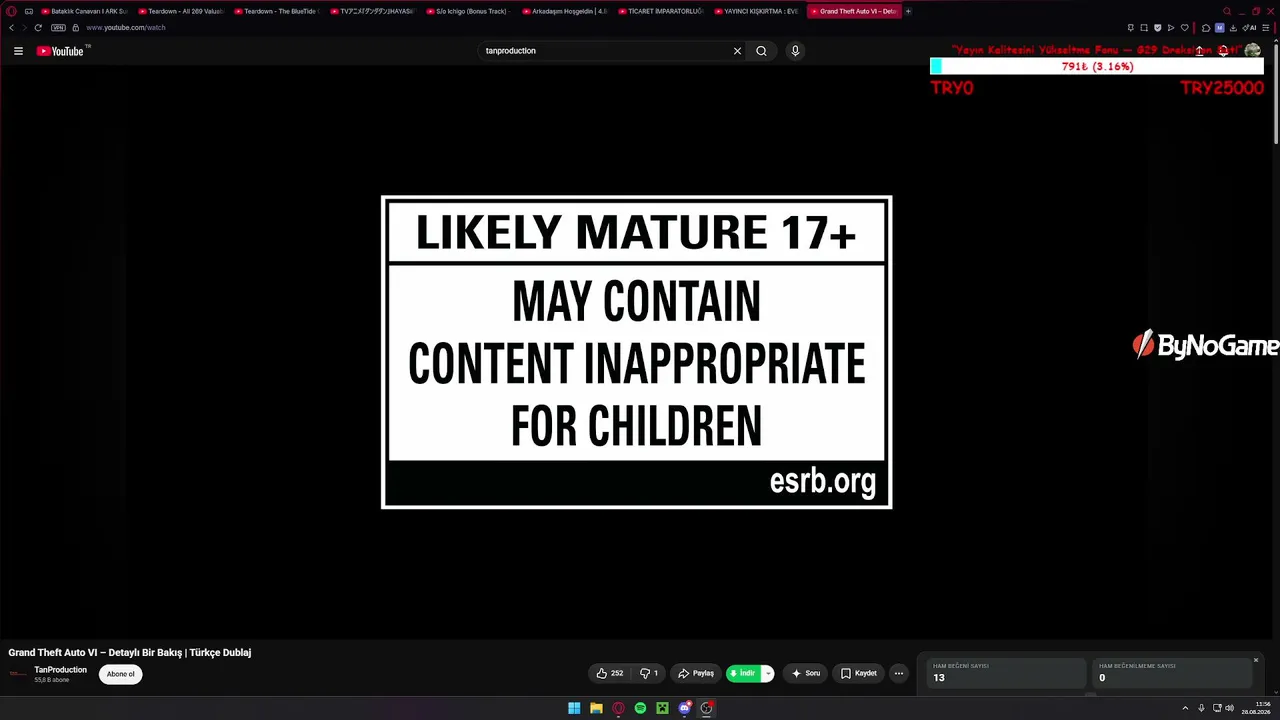Click the Soru ask button
The width and height of the screenshot is (1280, 720).
(x=805, y=674)
